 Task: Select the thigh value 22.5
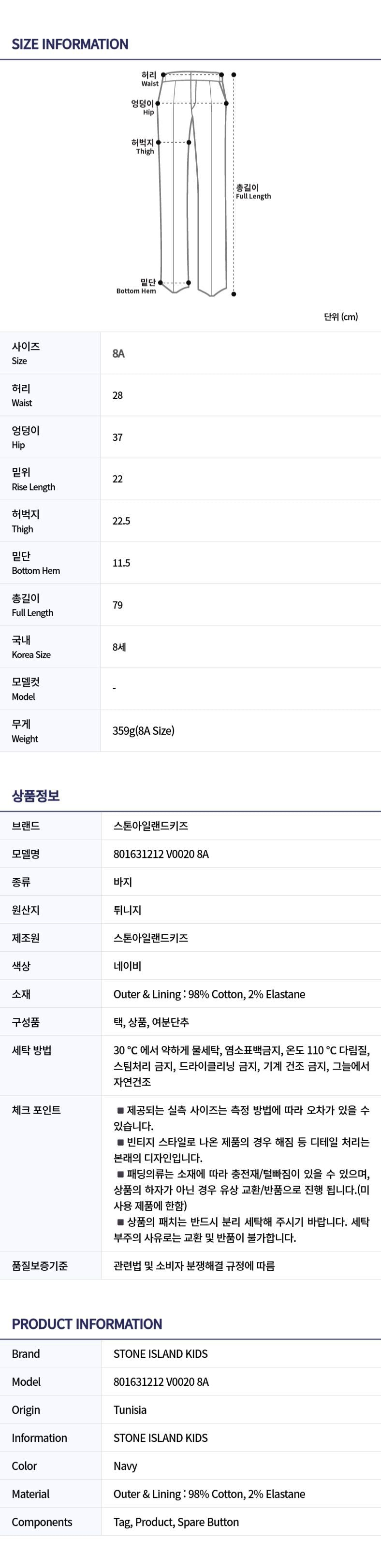tap(121, 521)
